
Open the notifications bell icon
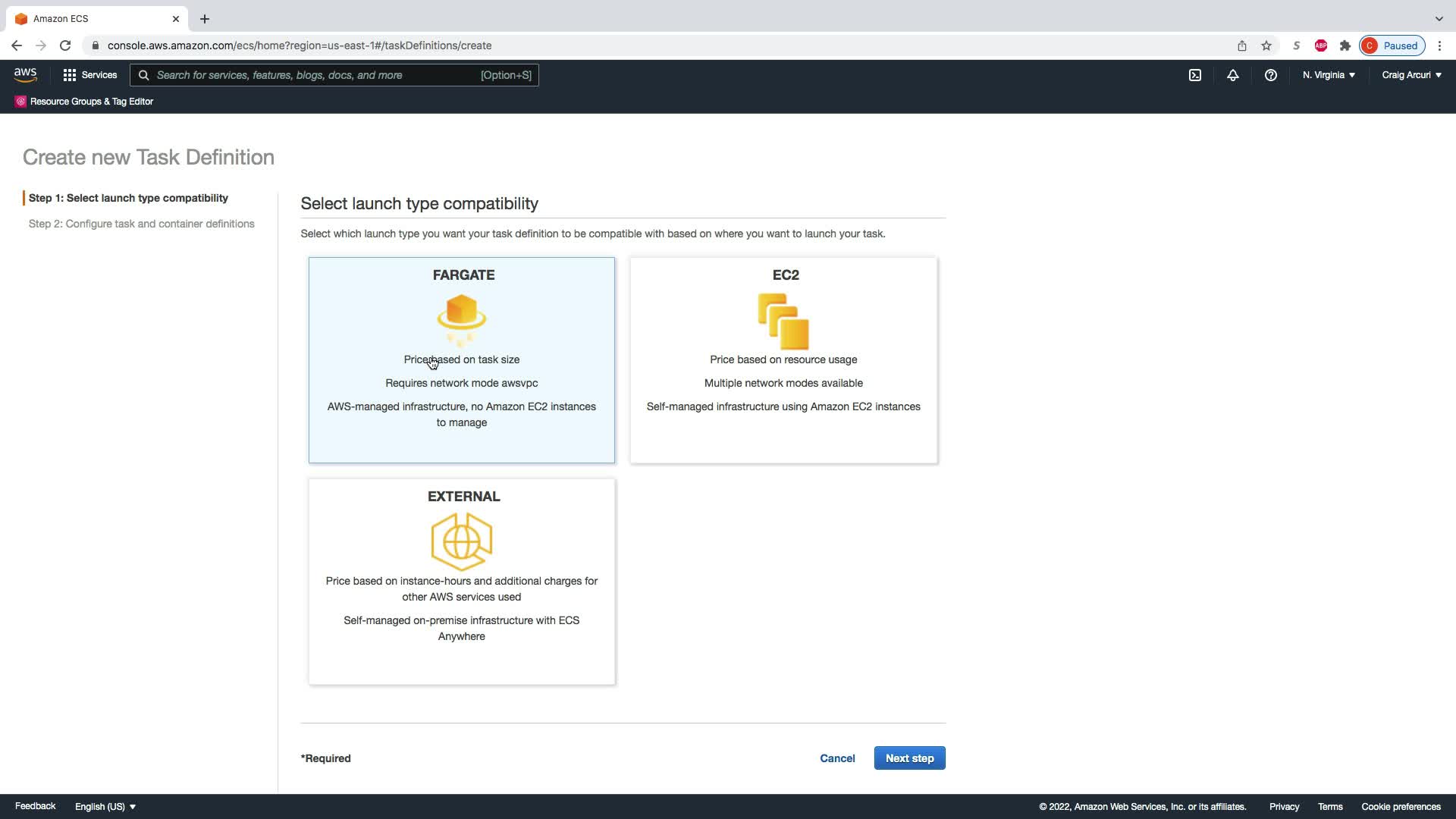coord(1232,75)
